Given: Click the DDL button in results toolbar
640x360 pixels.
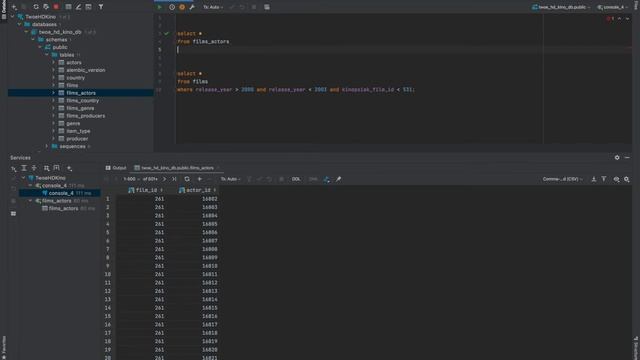Looking at the screenshot, I should pos(296,179).
